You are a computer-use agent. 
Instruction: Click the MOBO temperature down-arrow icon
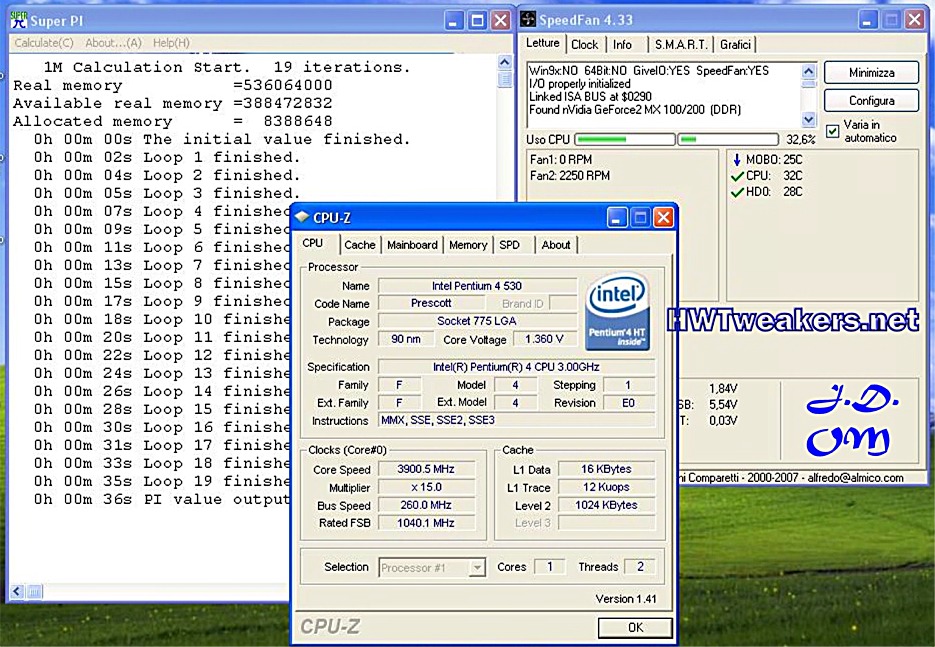pos(737,160)
